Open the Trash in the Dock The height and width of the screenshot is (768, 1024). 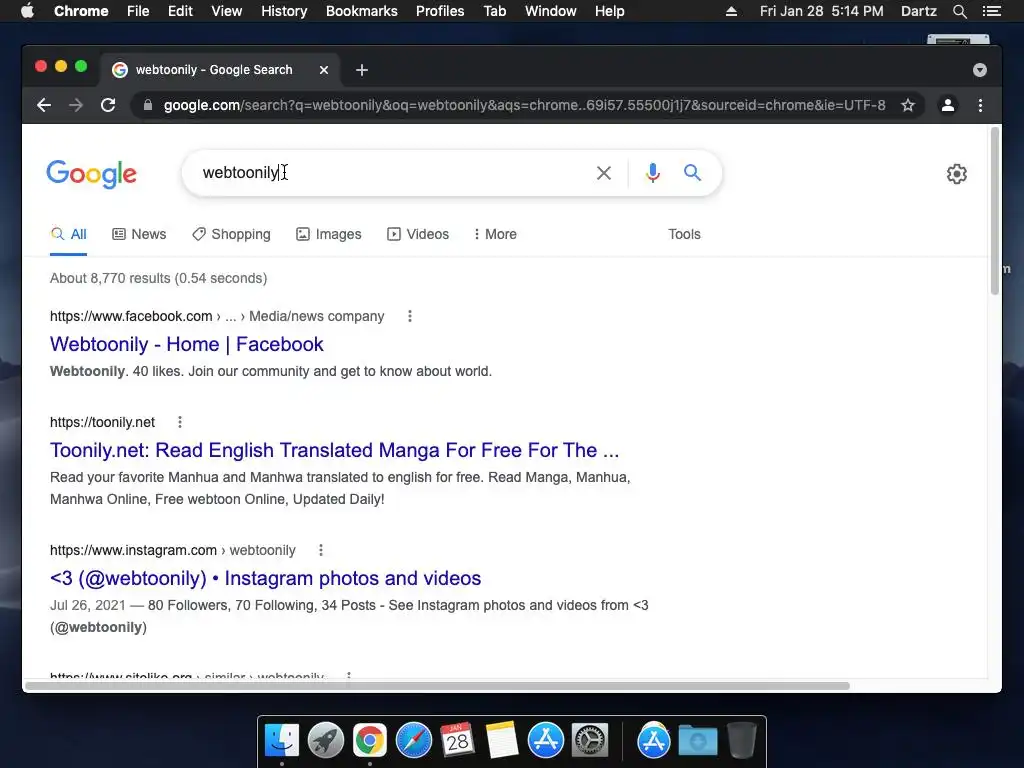point(742,741)
